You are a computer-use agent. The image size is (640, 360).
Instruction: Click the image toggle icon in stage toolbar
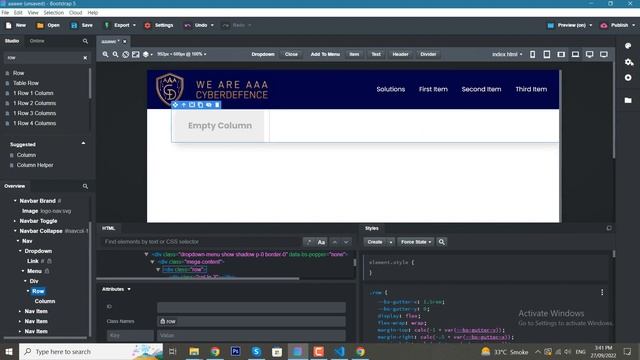(136, 54)
